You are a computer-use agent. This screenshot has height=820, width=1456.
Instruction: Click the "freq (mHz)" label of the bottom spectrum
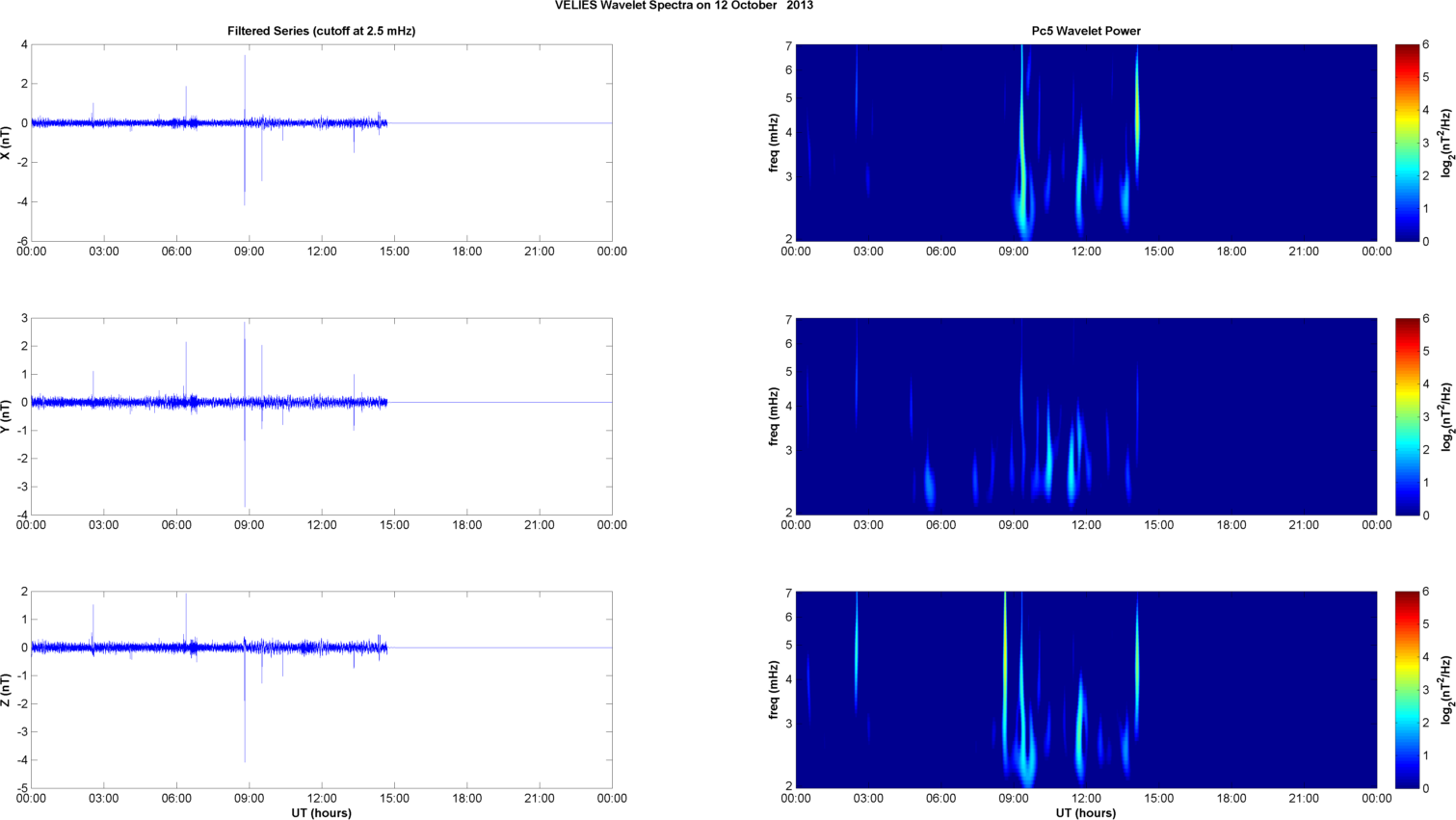click(774, 690)
